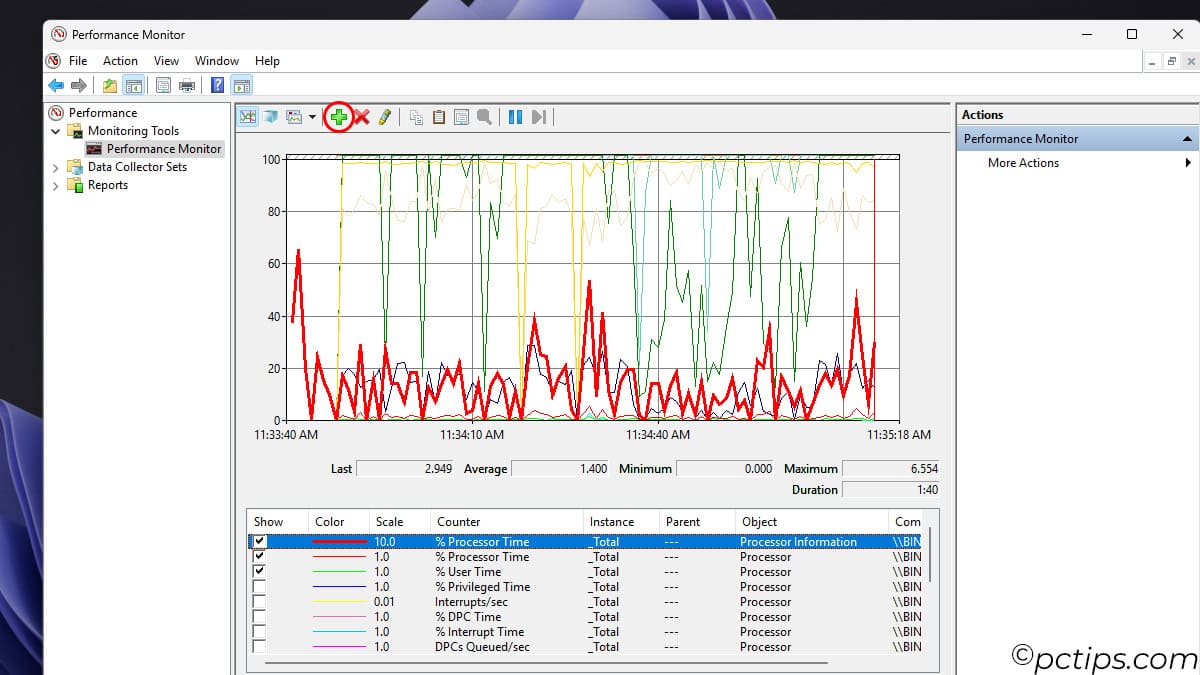This screenshot has height=675, width=1200.
Task: Expand the Data Collector Sets node
Action: coord(56,166)
